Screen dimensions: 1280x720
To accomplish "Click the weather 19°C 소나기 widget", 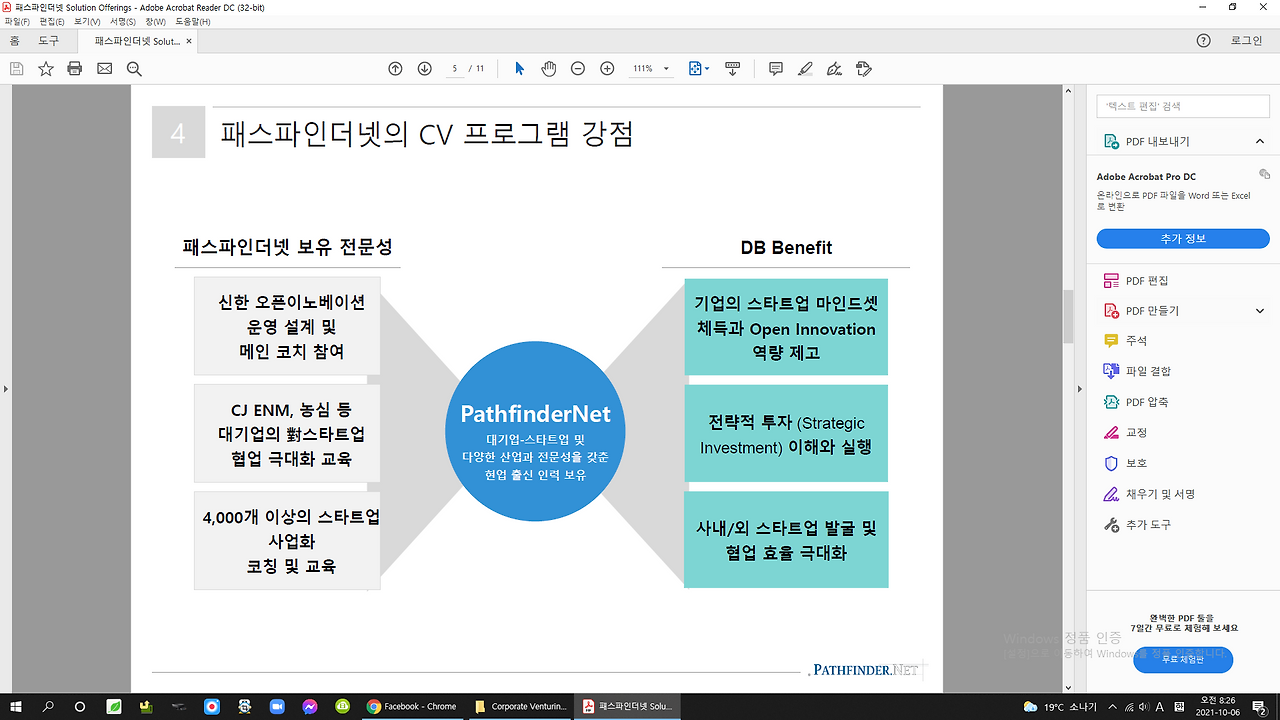I will [1060, 707].
